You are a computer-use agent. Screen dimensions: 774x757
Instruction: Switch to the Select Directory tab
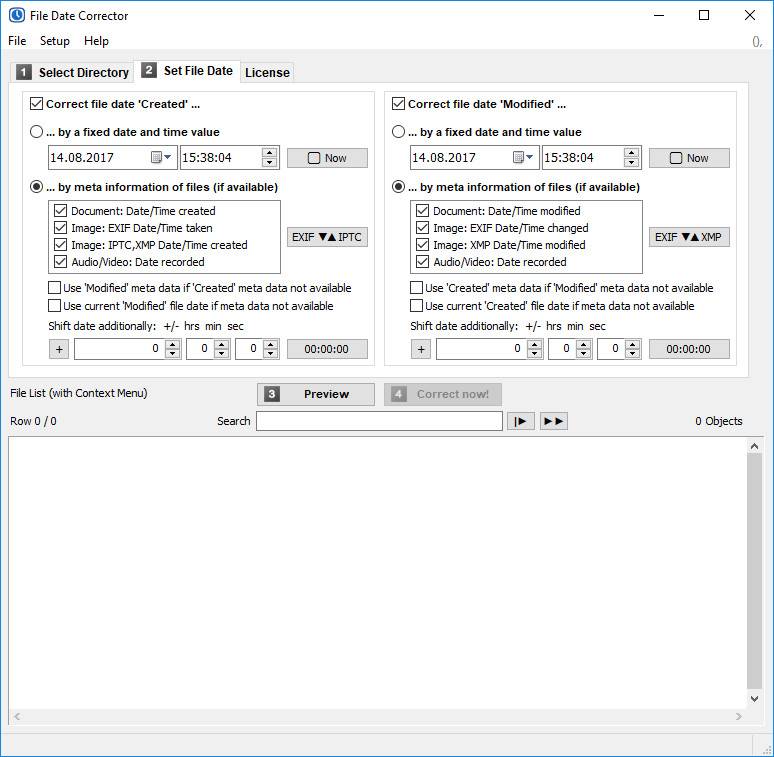[73, 73]
